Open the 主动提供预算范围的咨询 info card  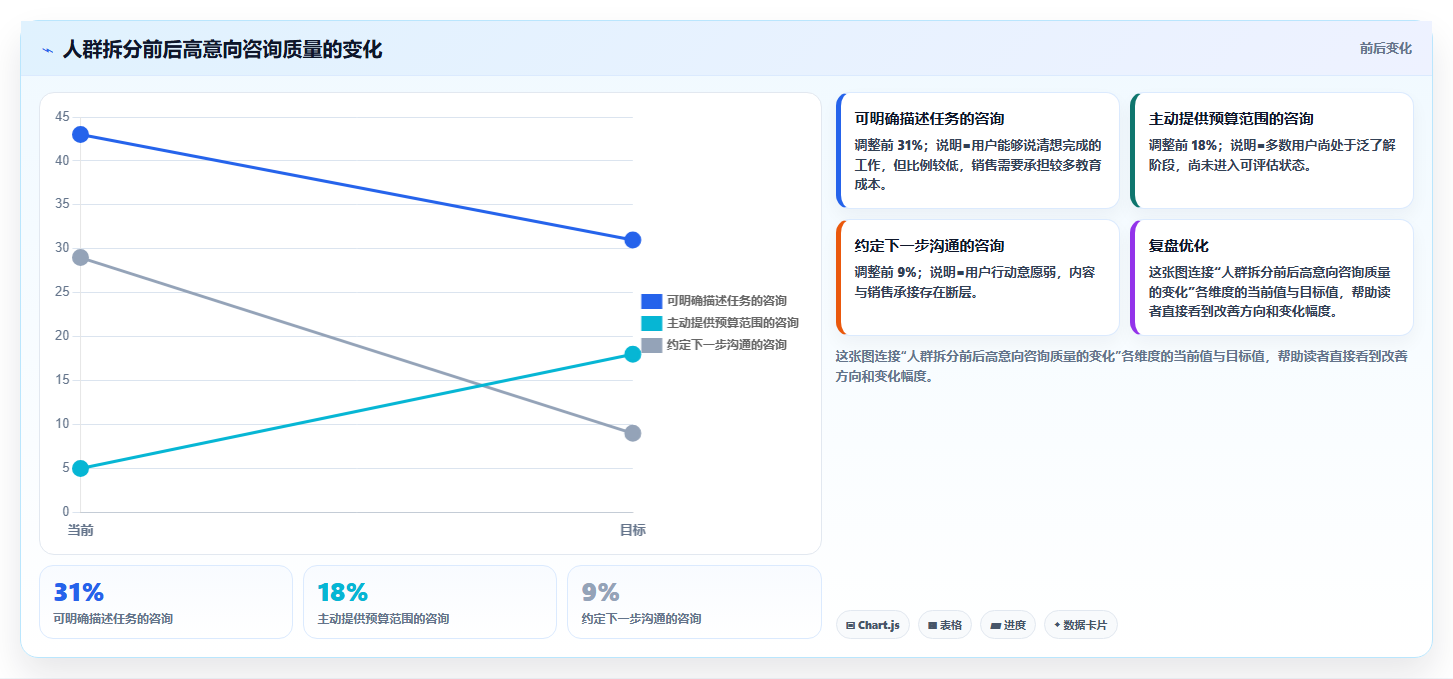pyautogui.click(x=1271, y=150)
